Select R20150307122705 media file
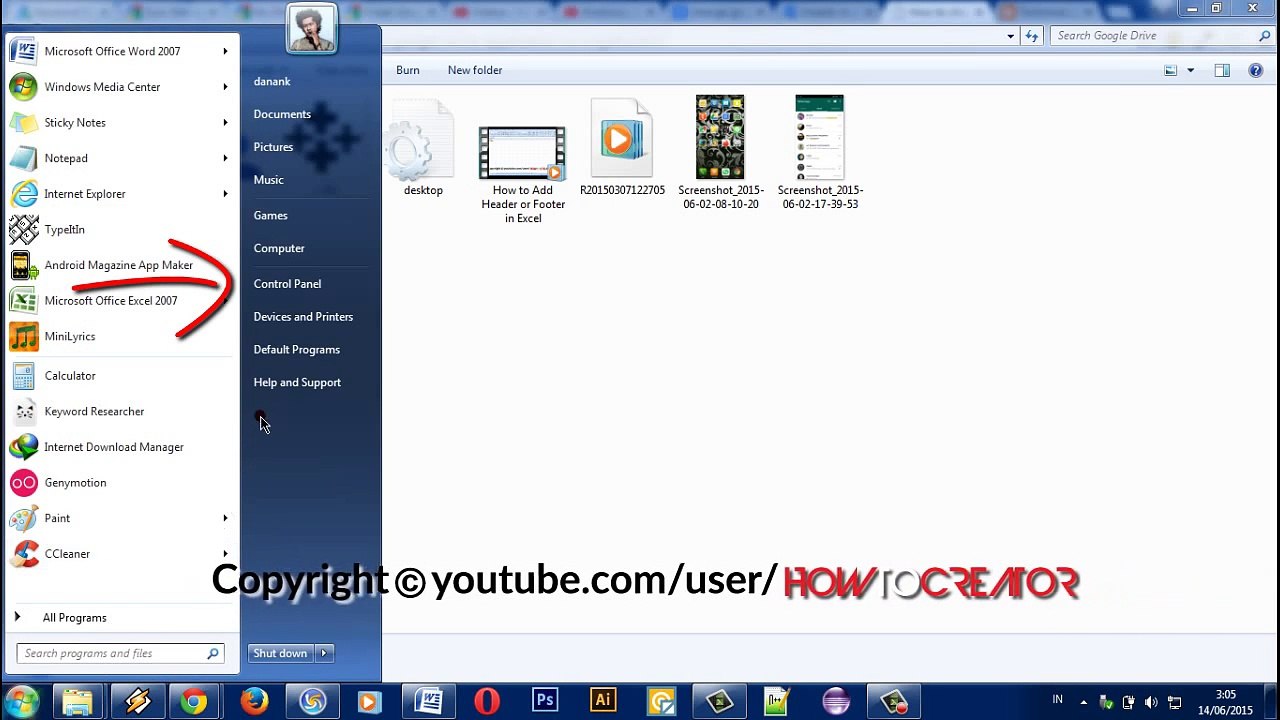1280x720 pixels. click(622, 147)
